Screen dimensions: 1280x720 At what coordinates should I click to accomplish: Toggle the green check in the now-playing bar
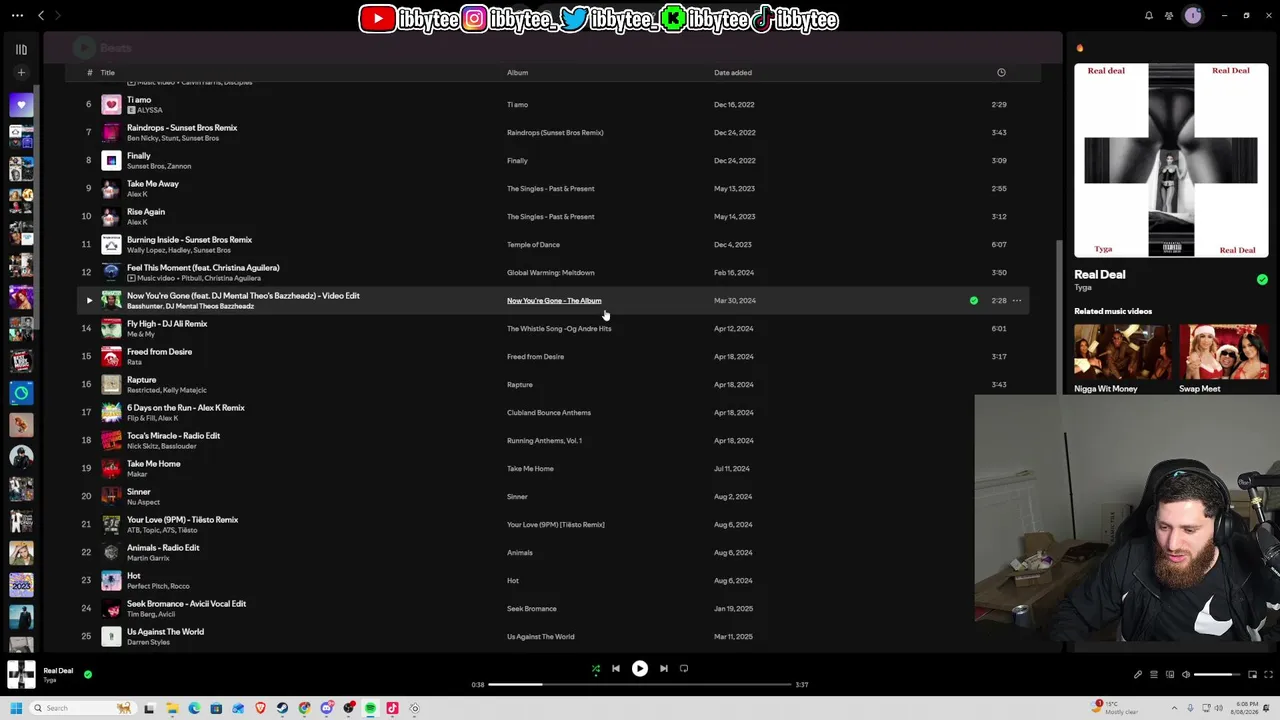point(88,674)
